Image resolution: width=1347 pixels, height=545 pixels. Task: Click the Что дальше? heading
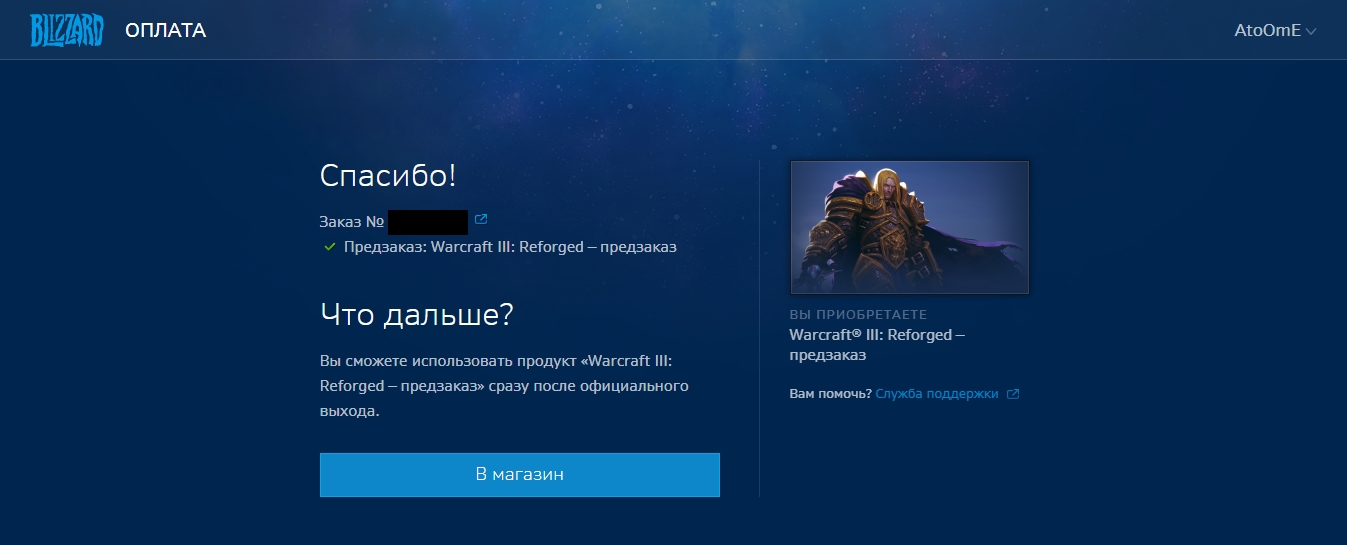tap(417, 315)
